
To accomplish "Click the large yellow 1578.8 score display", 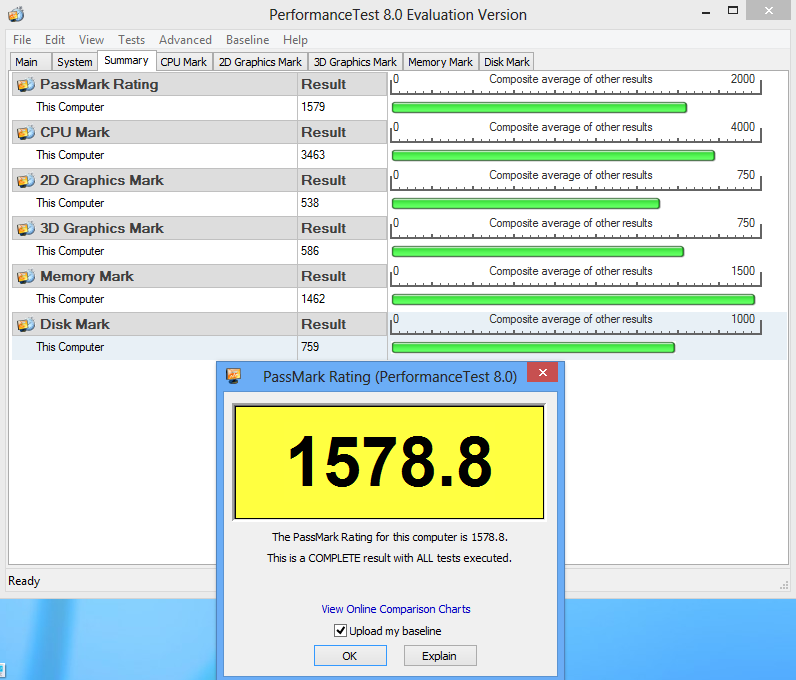I will coord(389,462).
